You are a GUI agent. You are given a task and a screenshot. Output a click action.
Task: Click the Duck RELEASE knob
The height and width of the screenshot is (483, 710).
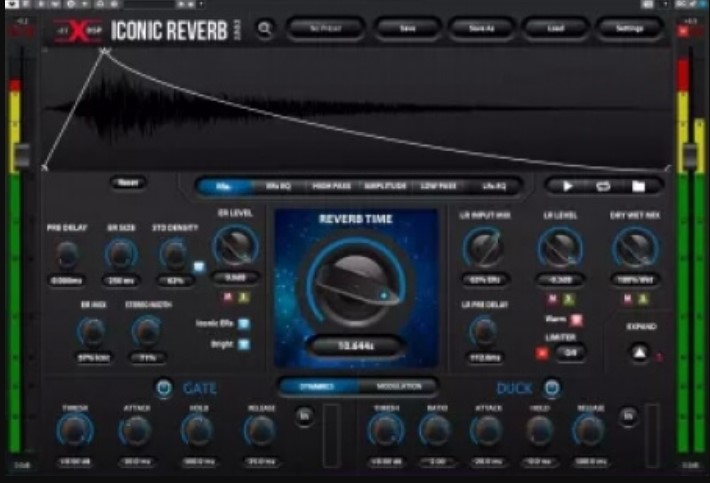pyautogui.click(x=589, y=431)
